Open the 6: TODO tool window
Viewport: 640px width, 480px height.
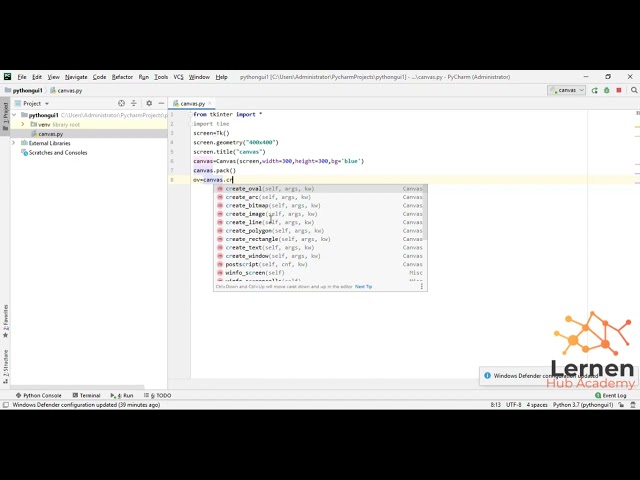[158, 396]
